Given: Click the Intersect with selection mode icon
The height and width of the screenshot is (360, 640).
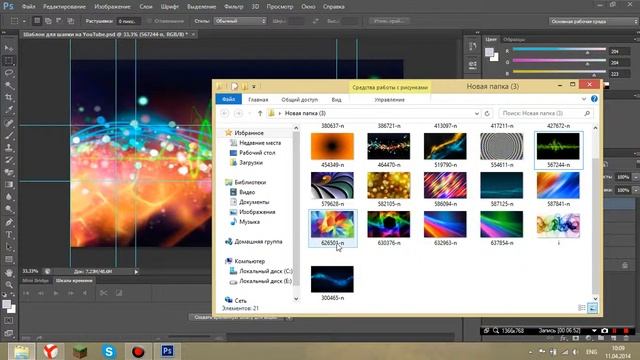Looking at the screenshot, I should tap(71, 21).
